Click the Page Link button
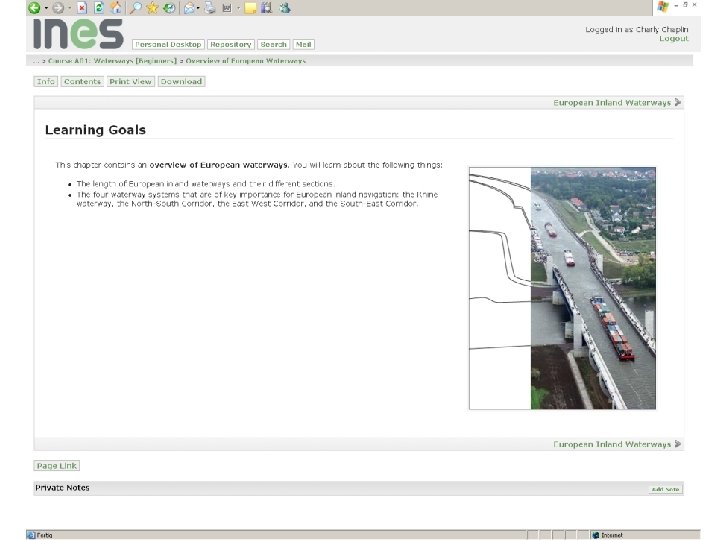 click(x=56, y=466)
